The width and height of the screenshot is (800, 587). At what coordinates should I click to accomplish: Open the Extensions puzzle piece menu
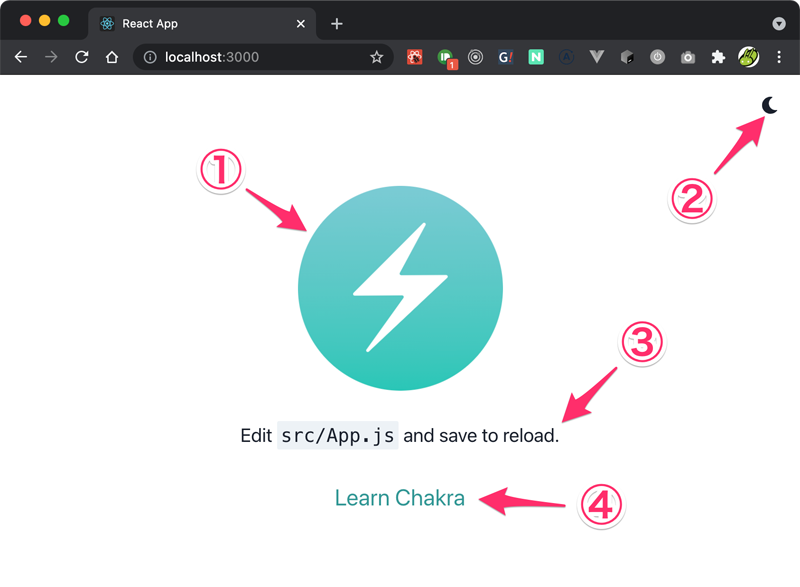[718, 57]
